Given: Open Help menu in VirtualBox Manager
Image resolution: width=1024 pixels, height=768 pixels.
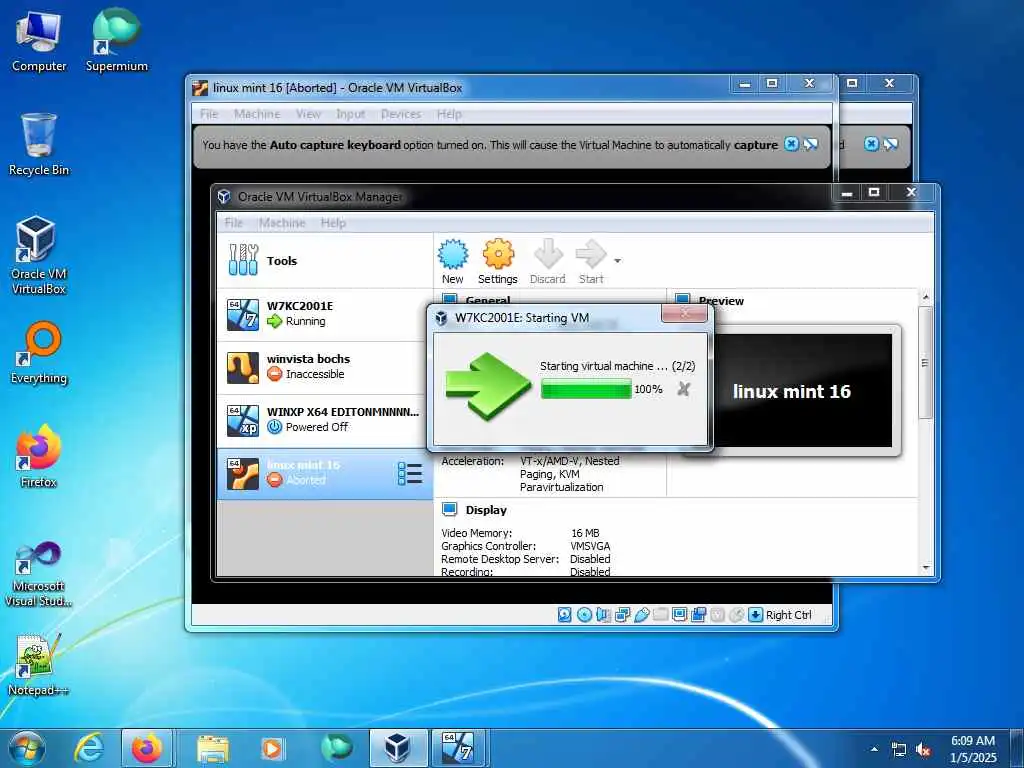Looking at the screenshot, I should click(333, 223).
